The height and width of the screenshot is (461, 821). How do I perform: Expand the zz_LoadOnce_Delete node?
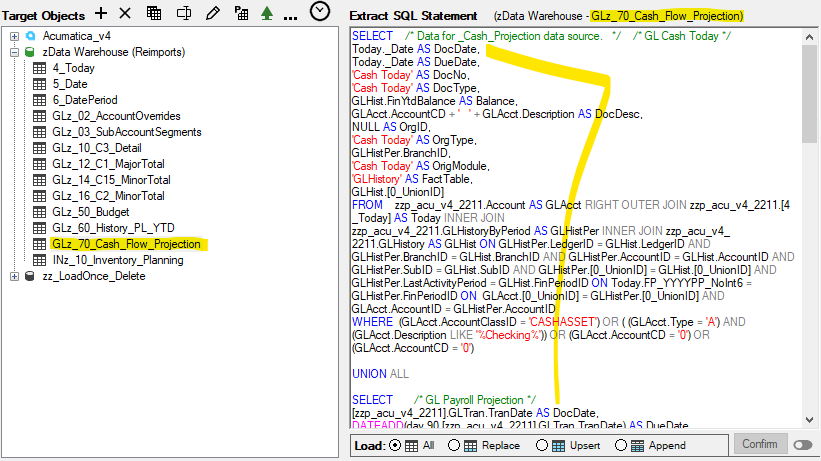tap(15, 276)
